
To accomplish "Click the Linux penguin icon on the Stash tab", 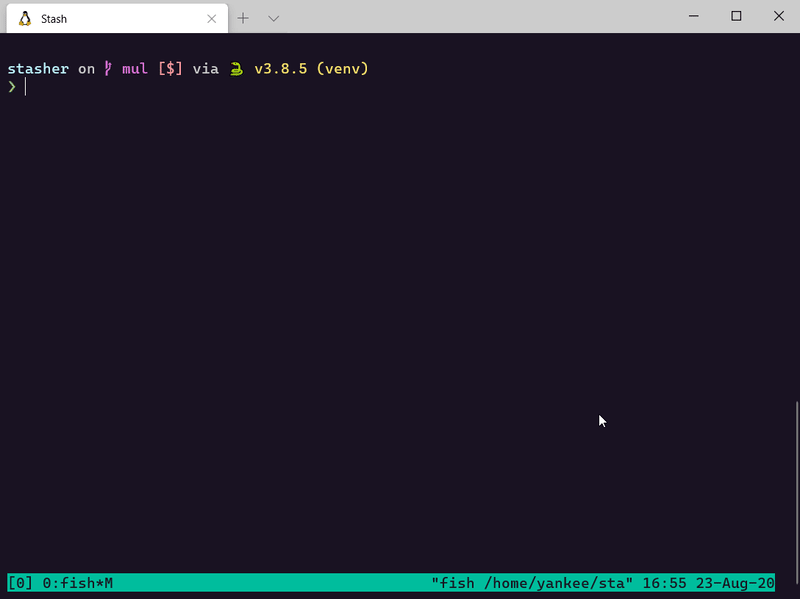I will point(24,19).
